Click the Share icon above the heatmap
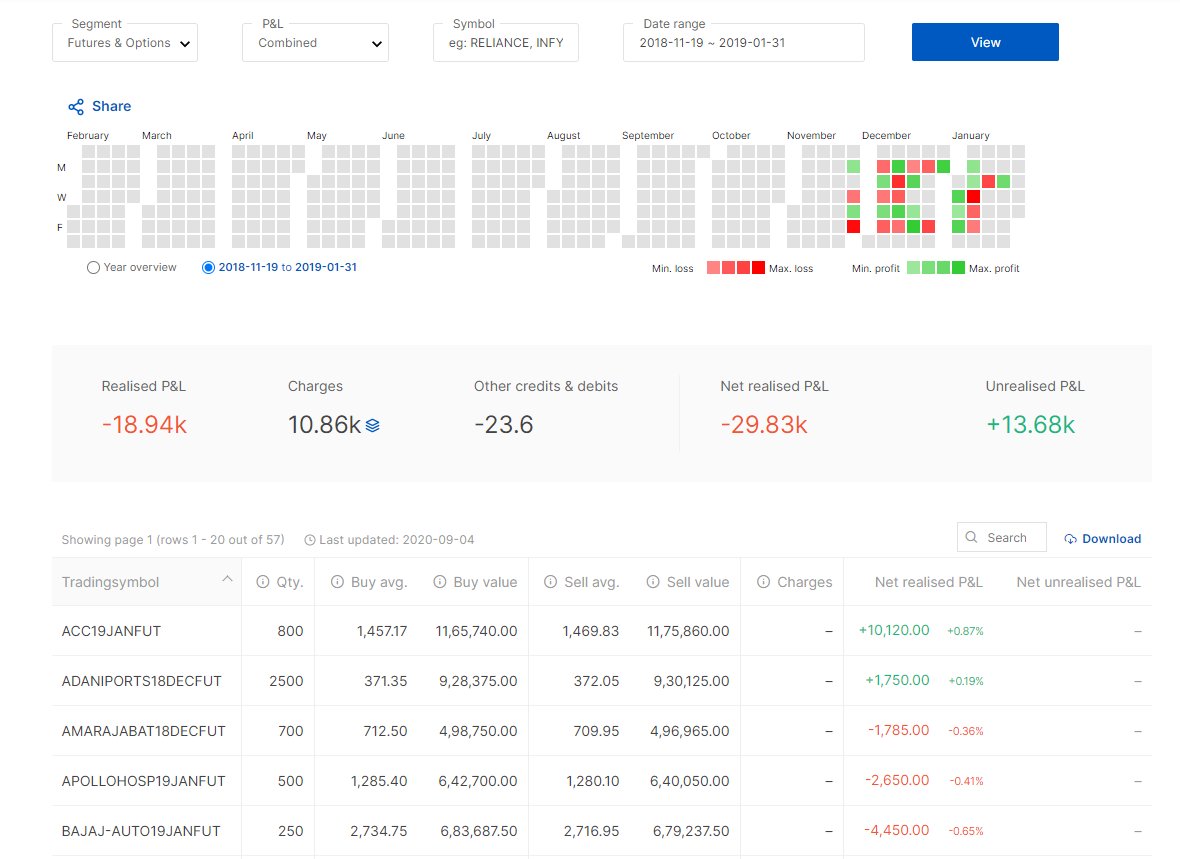Viewport: 1180px width, 859px height. coord(76,107)
